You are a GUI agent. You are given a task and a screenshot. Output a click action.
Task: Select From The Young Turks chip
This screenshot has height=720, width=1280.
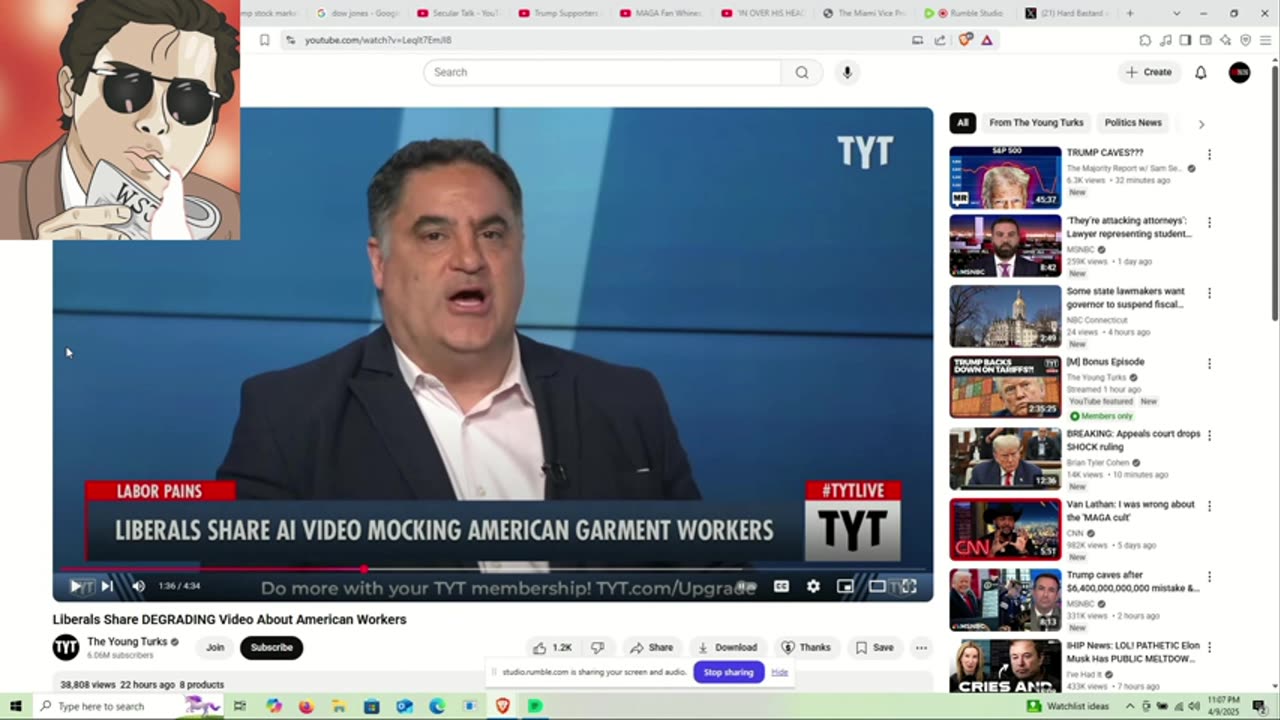coord(1036,123)
